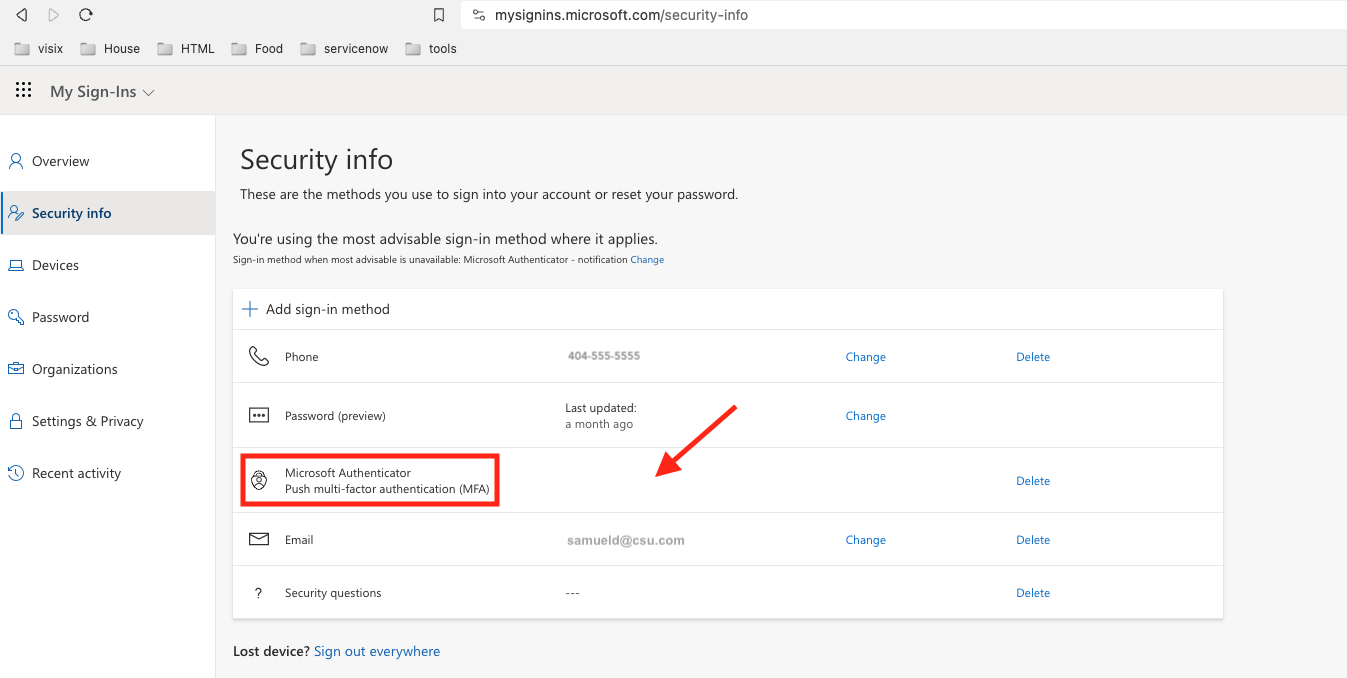Click the Email envelope icon

pyautogui.click(x=259, y=539)
